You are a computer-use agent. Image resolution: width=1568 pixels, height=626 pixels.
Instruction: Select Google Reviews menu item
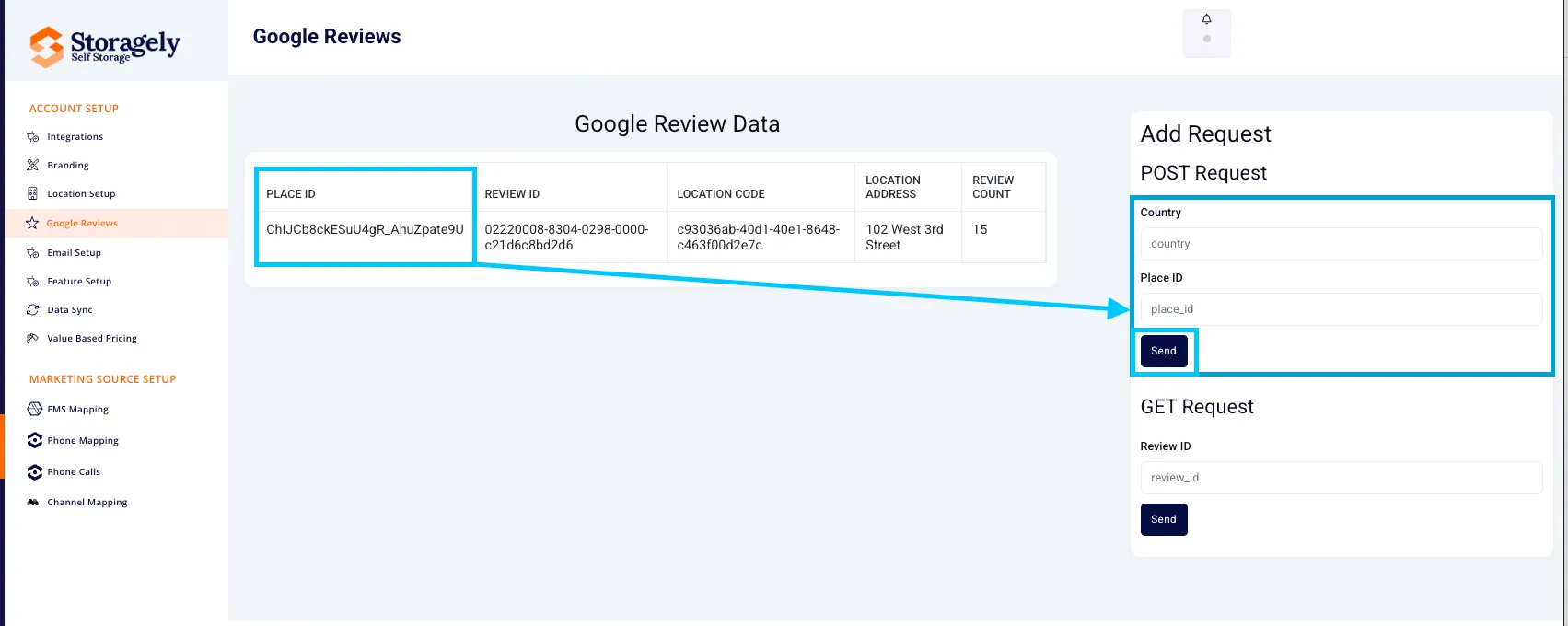[82, 223]
